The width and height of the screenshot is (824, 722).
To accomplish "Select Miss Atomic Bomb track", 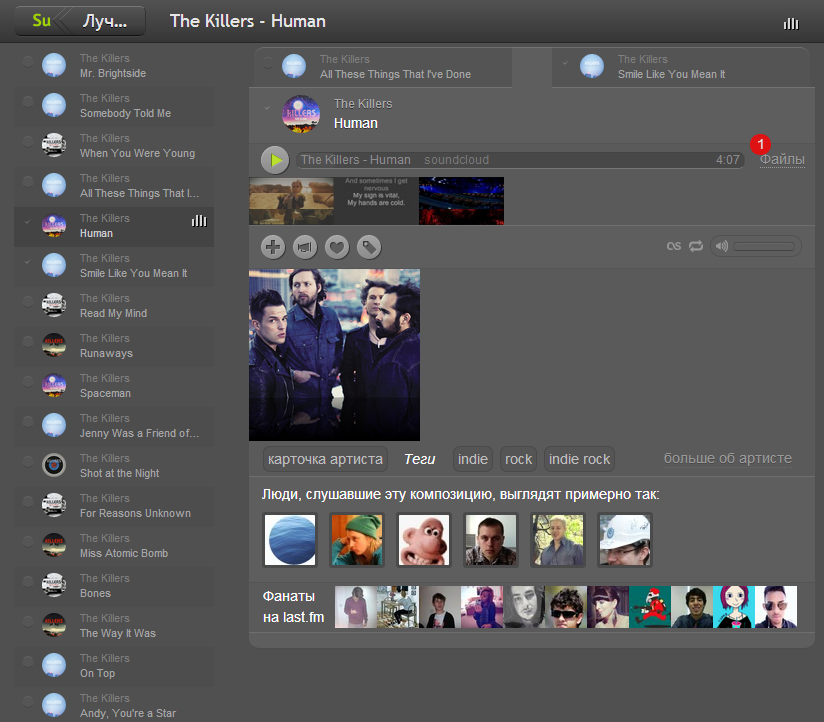I will pos(114,545).
